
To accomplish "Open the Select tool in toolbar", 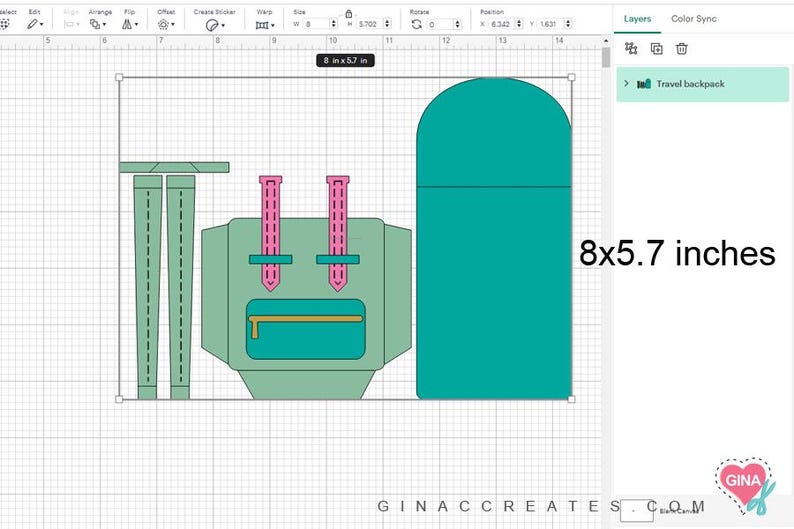I will (5, 23).
